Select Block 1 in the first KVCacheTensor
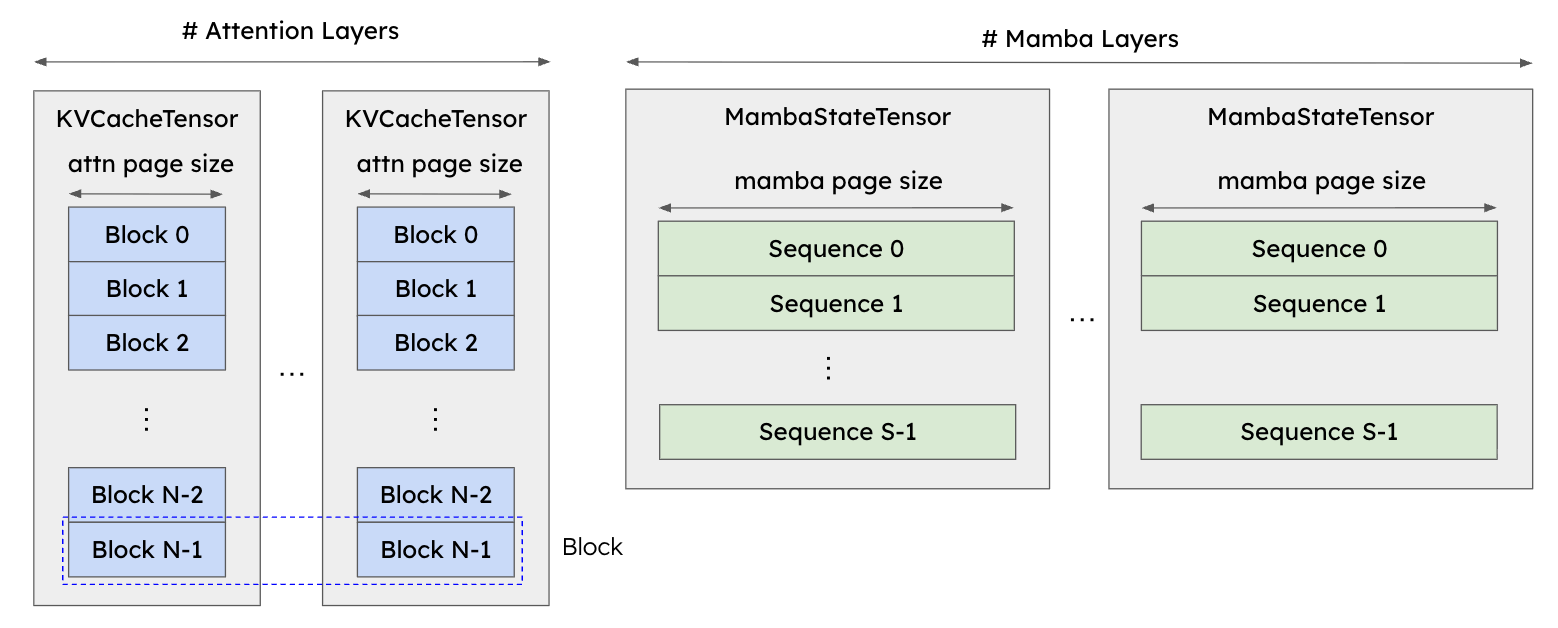The image size is (1558, 628). [147, 289]
